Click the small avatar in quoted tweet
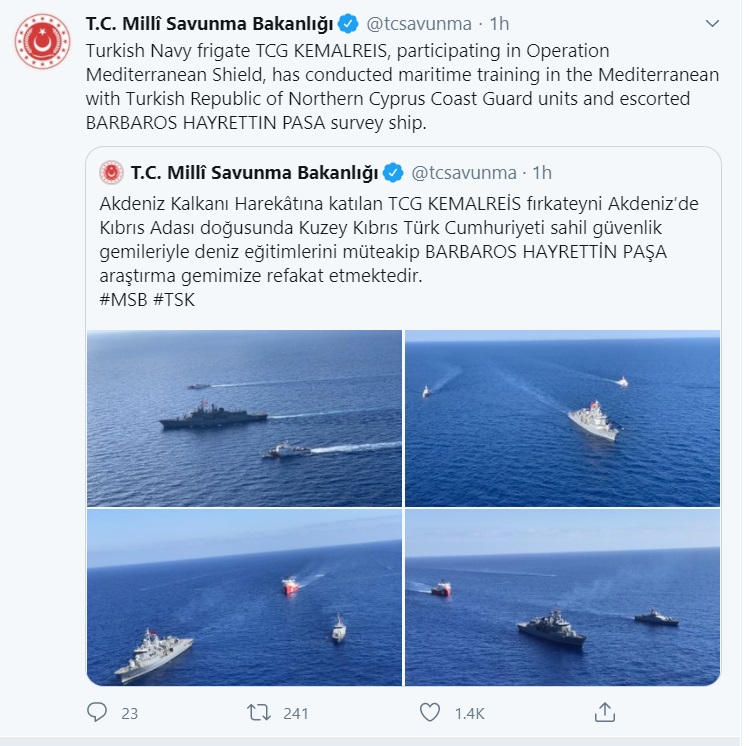This screenshot has width=749, height=746. click(x=111, y=172)
